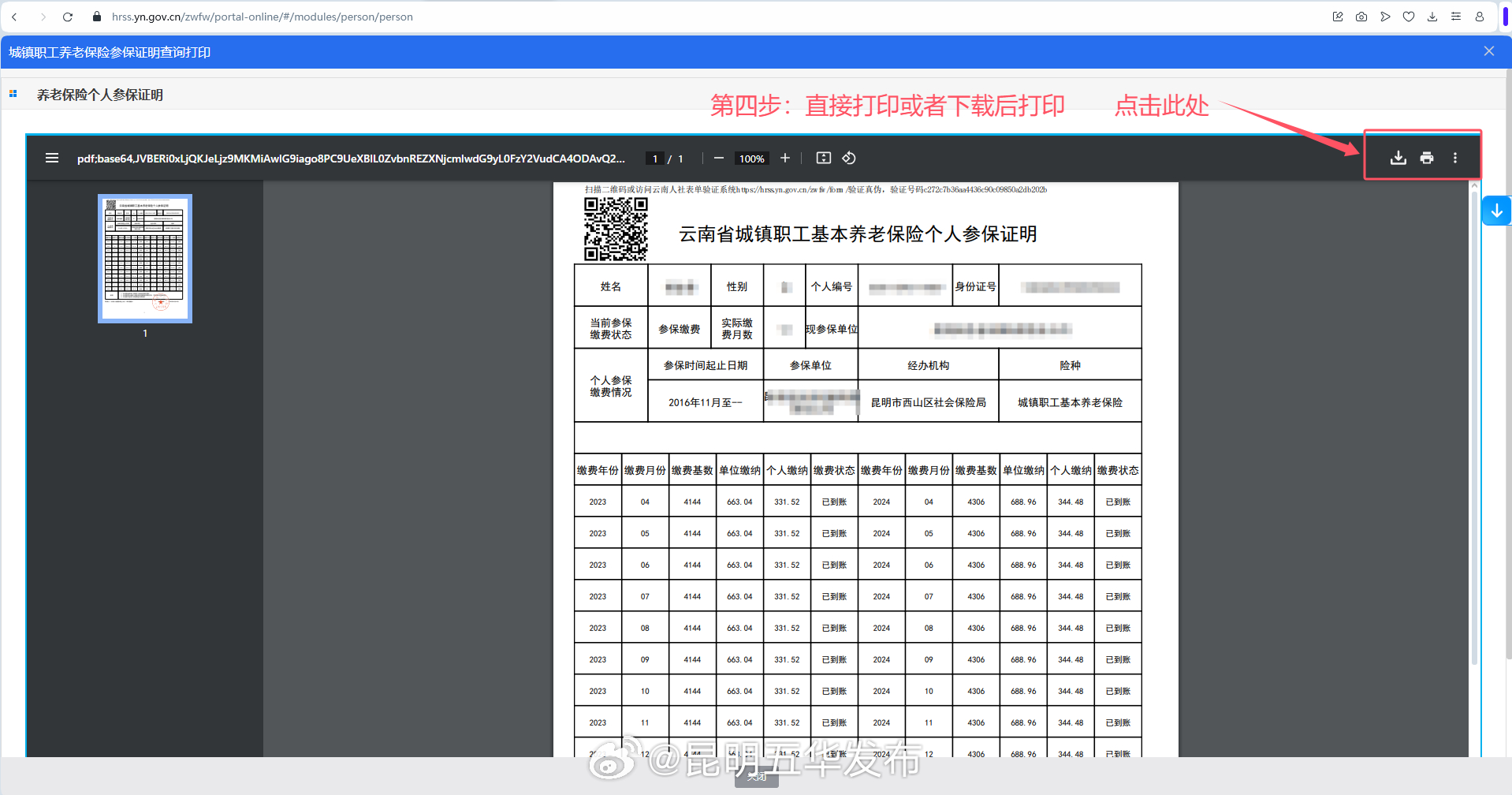Image resolution: width=1512 pixels, height=795 pixels.
Task: Open the edit/annotate pin icon in the toolbar
Action: pyautogui.click(x=1338, y=16)
